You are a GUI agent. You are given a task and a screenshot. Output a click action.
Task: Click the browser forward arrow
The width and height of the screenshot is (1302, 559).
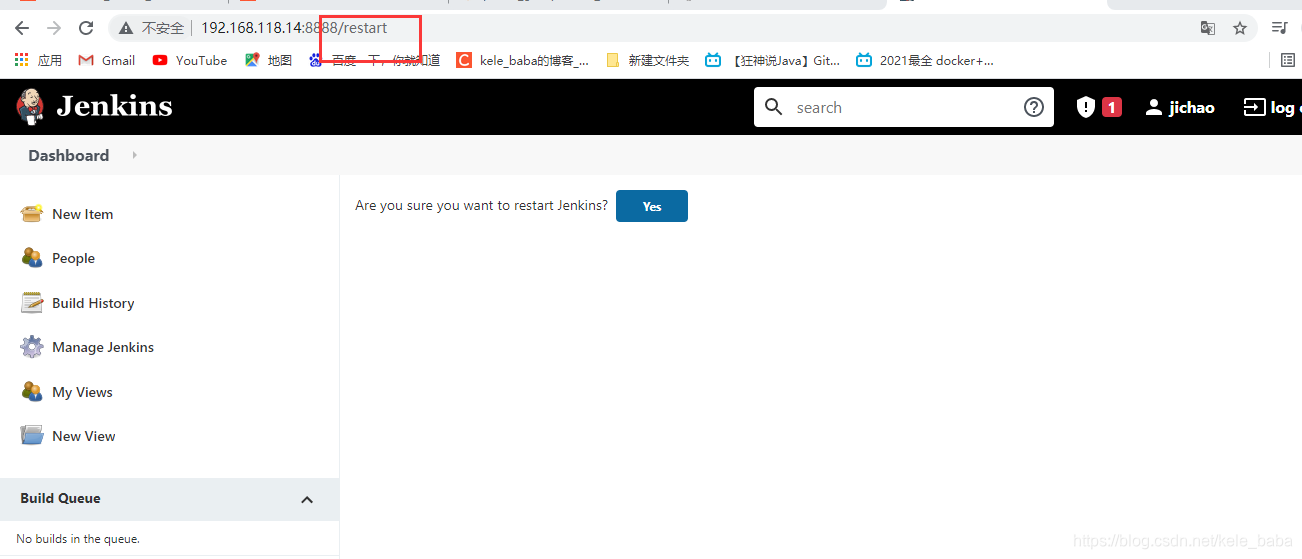(54, 28)
